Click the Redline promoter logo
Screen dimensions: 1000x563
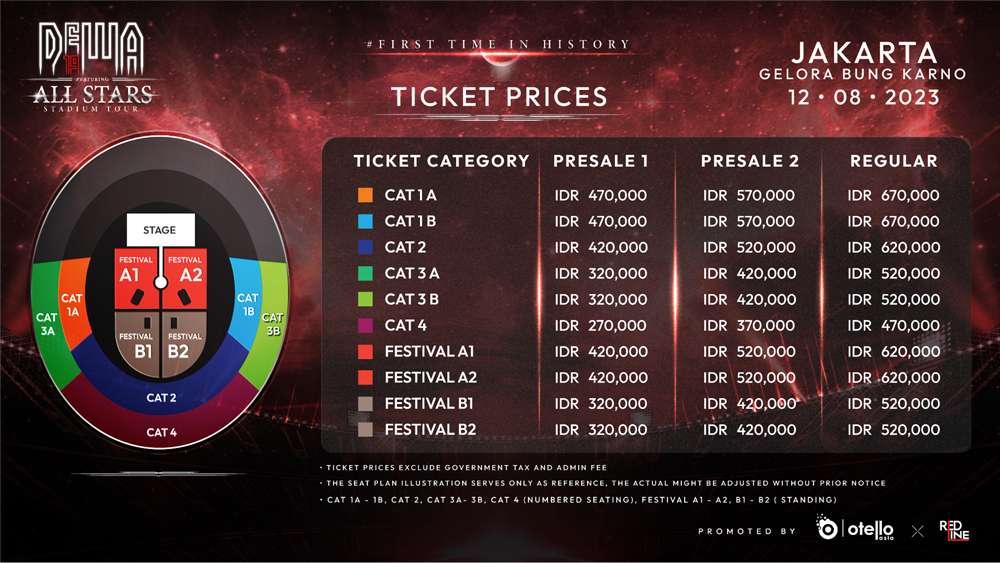coord(955,529)
